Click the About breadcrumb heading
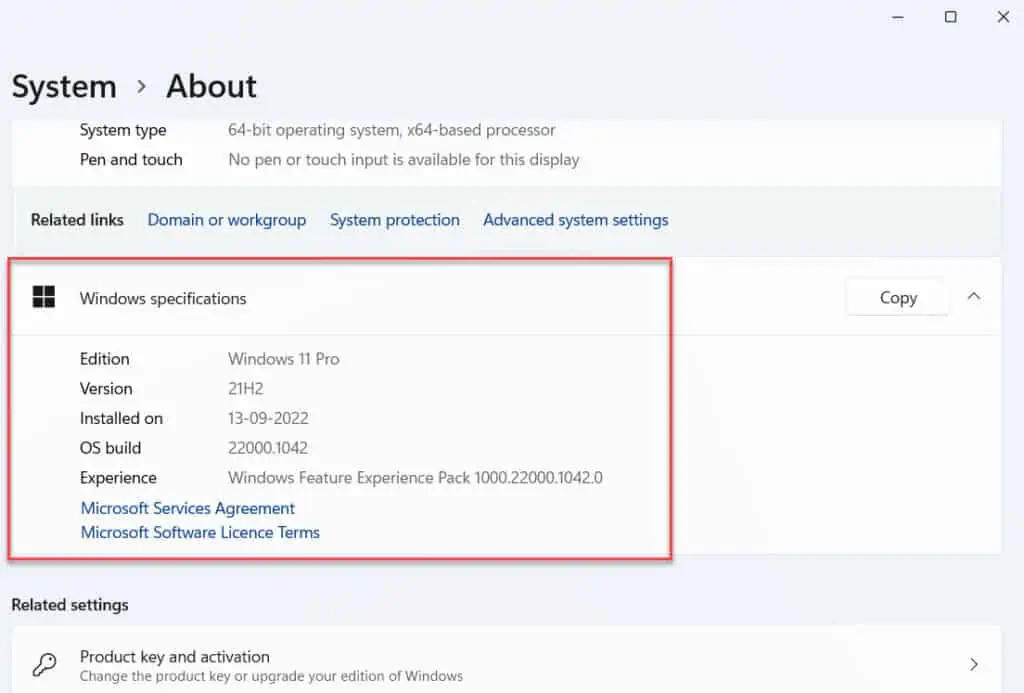 point(212,86)
